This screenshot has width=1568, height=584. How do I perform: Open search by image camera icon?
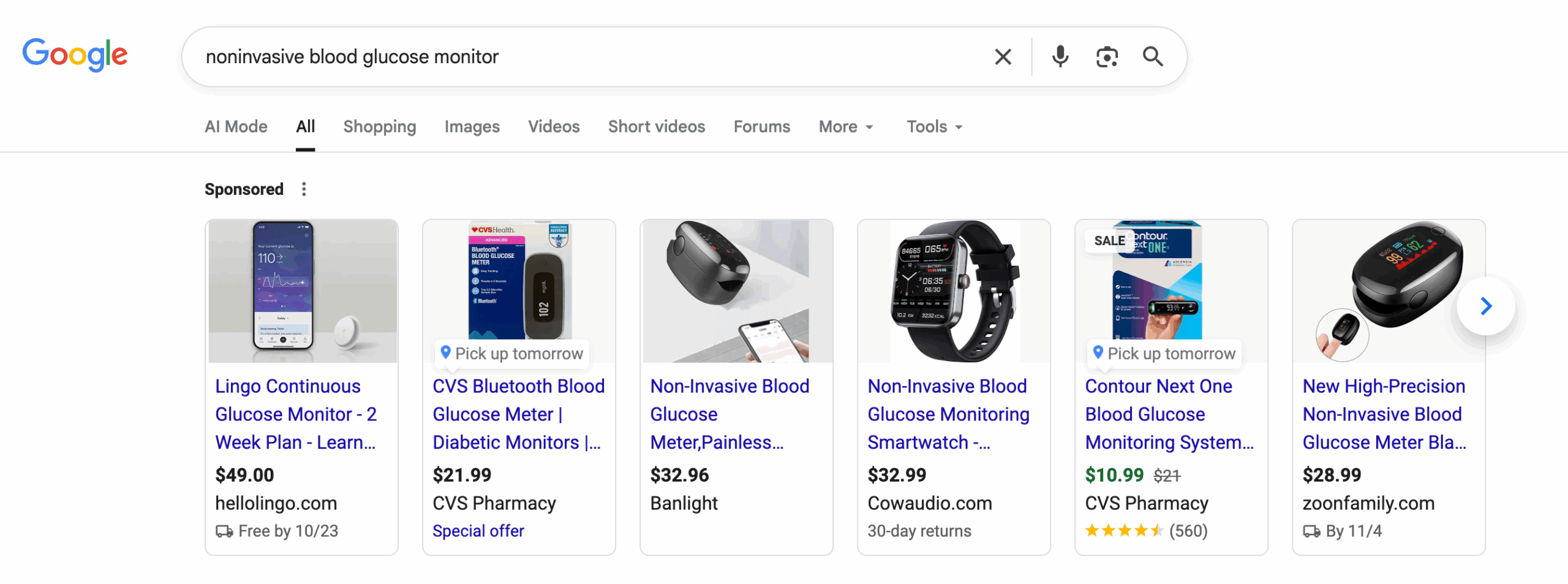click(1106, 57)
